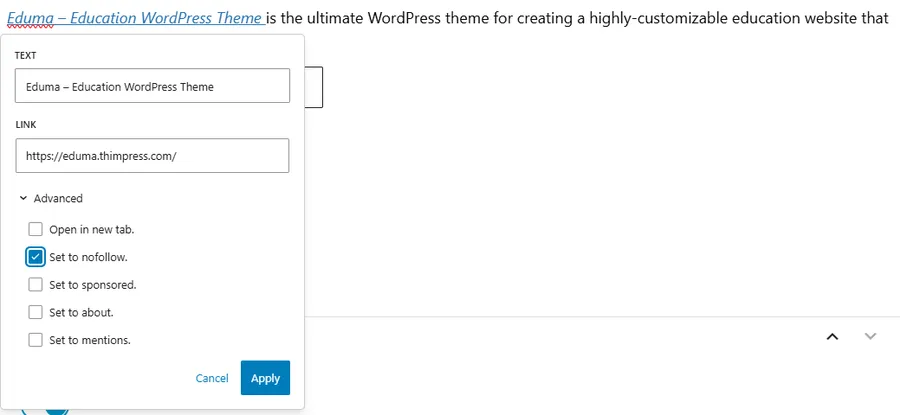900x415 pixels.
Task: Click the blue circular icon at bottom edge
Action: (x=45, y=410)
